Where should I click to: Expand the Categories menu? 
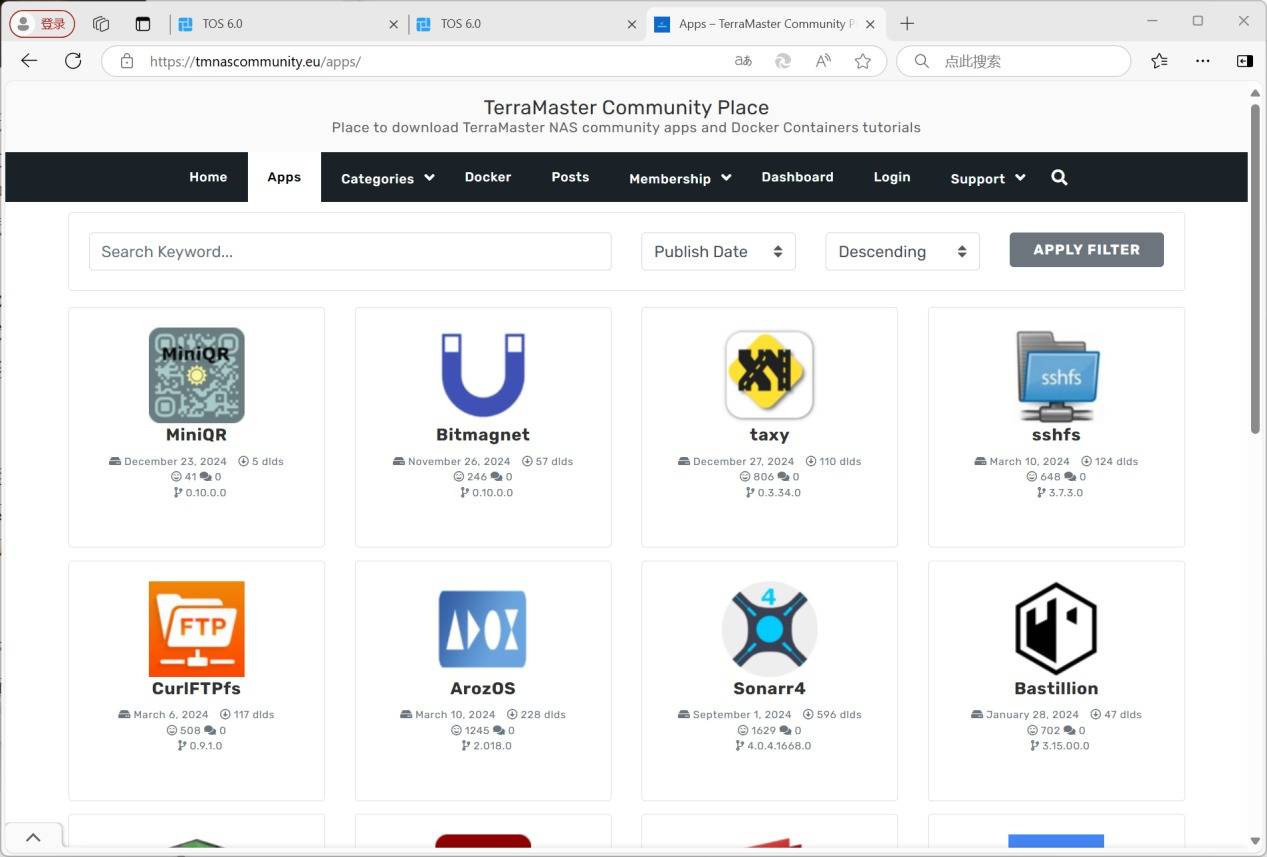click(387, 178)
